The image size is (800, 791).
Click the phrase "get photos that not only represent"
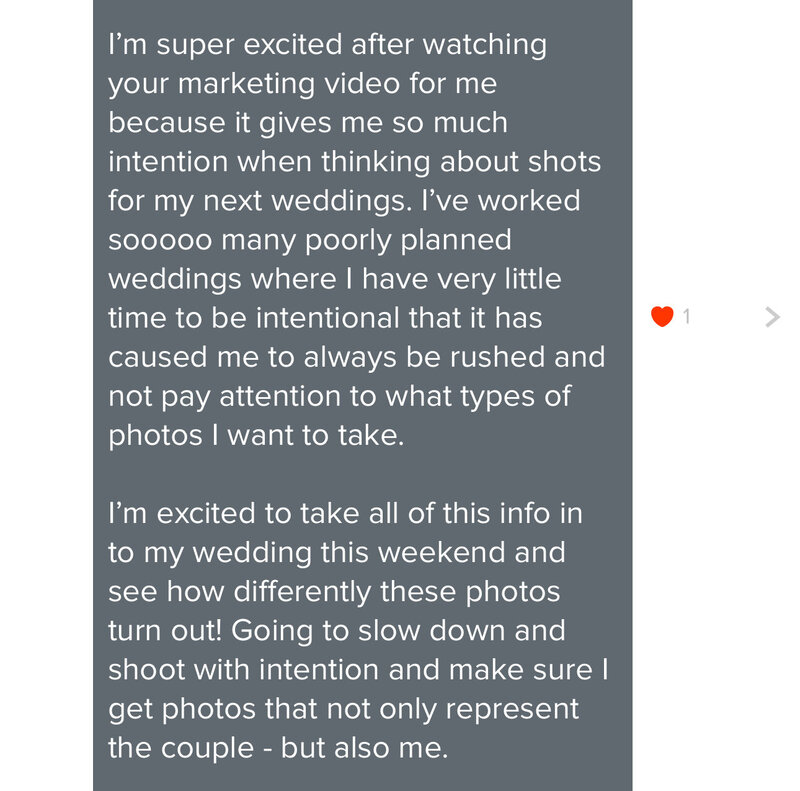click(x=343, y=709)
